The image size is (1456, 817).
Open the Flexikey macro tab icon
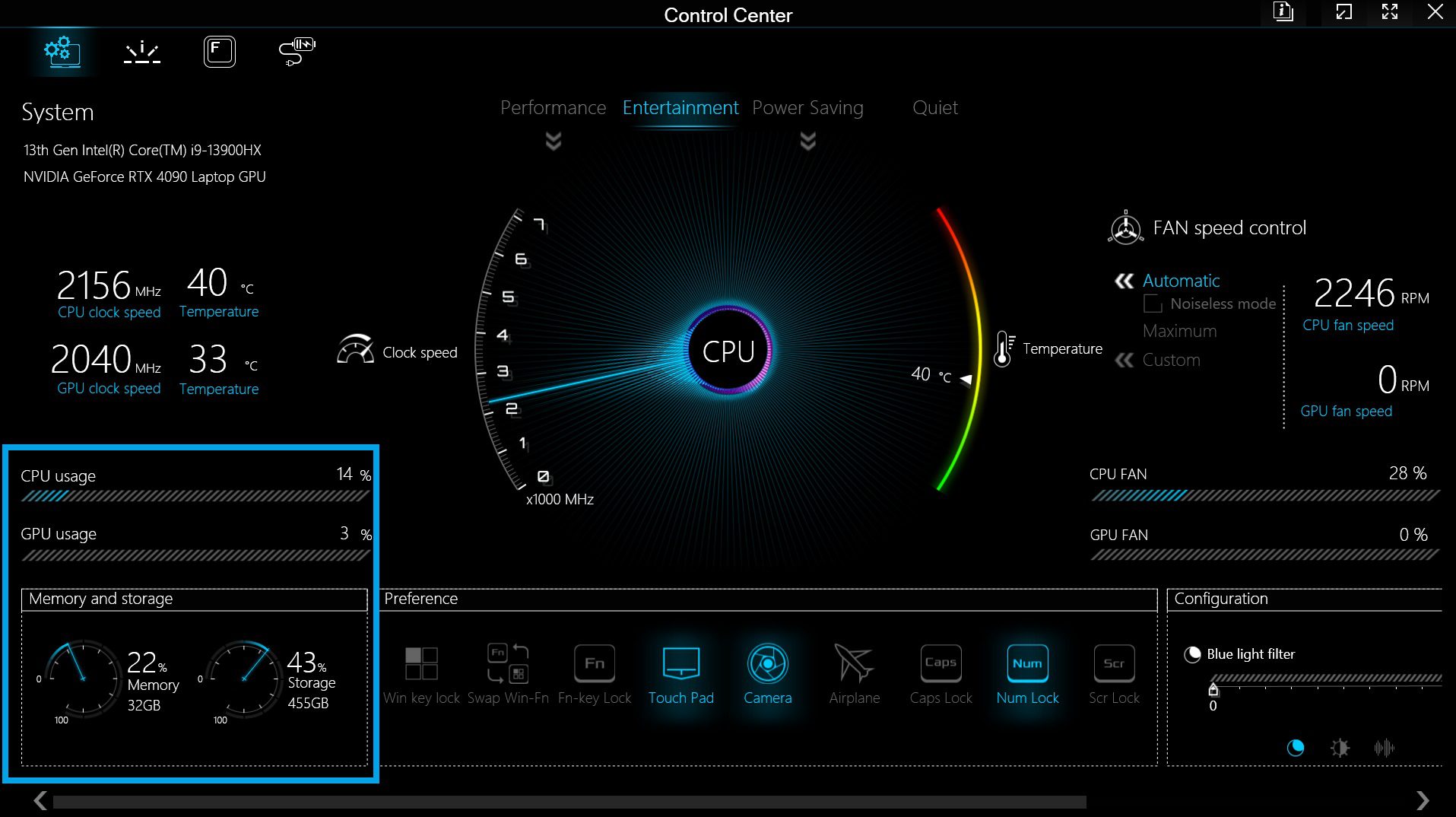(x=219, y=52)
